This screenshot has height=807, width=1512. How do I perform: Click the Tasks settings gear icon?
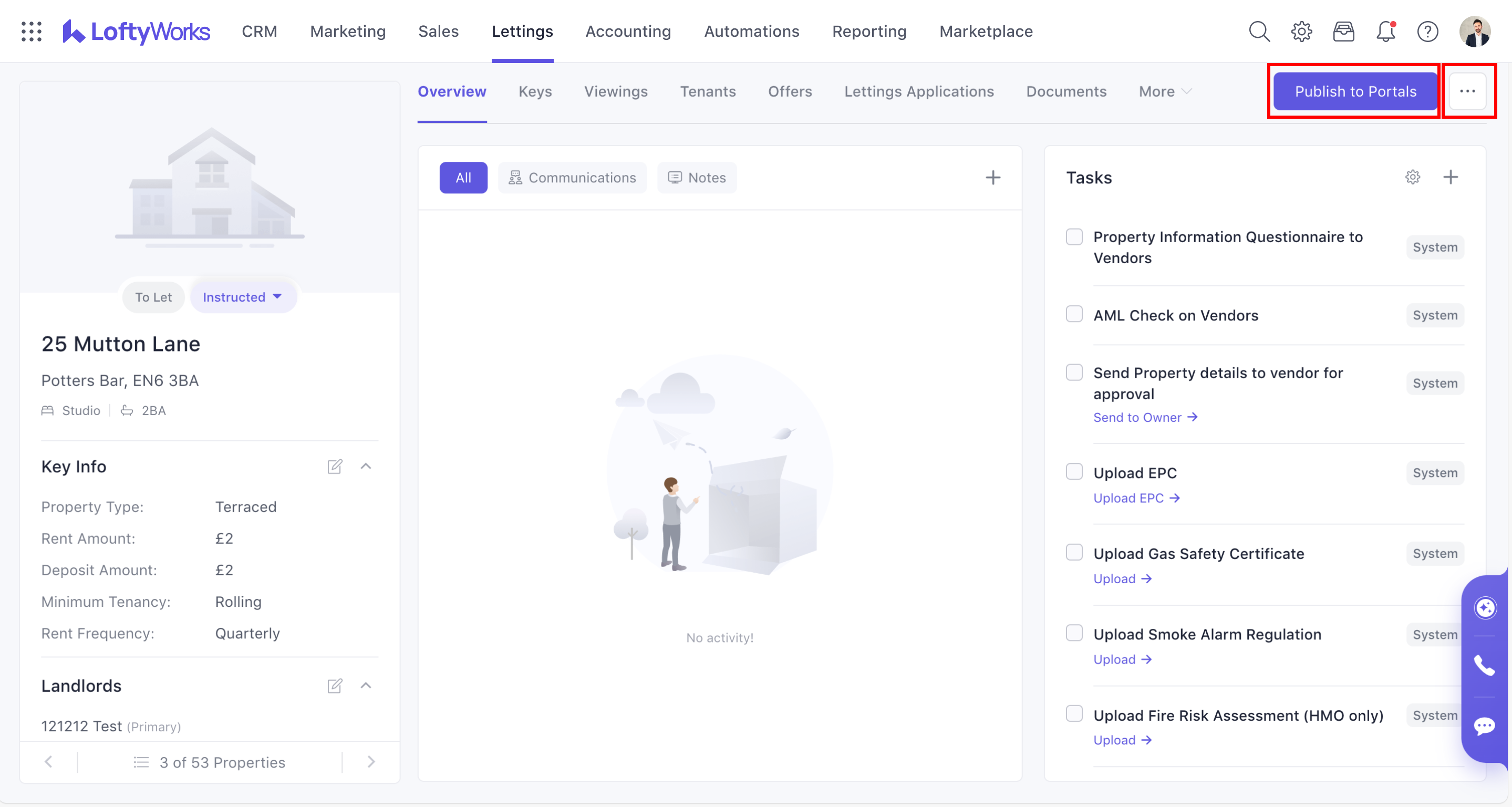[x=1412, y=177]
